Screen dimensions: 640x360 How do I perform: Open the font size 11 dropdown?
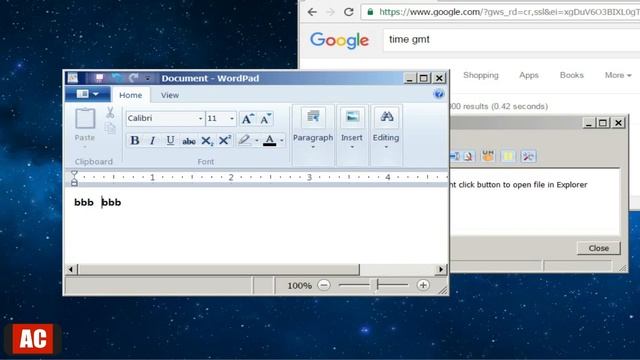point(232,118)
